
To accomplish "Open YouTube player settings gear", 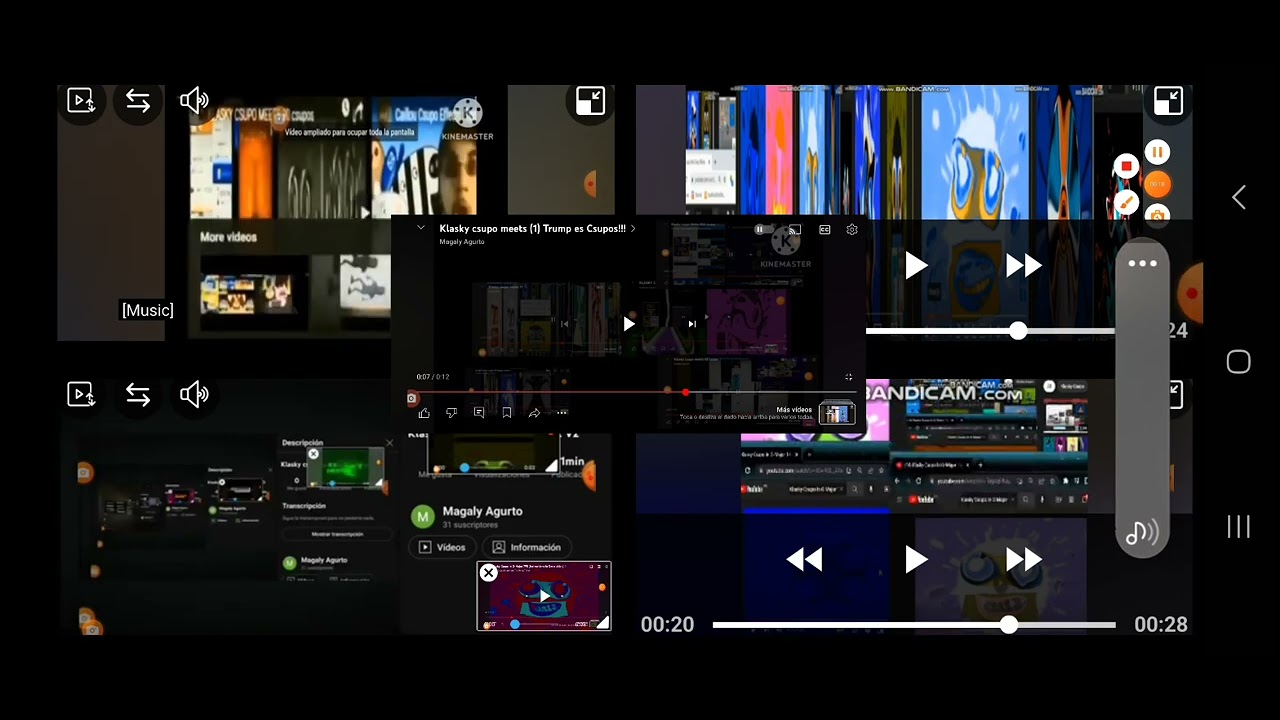I will [x=852, y=229].
